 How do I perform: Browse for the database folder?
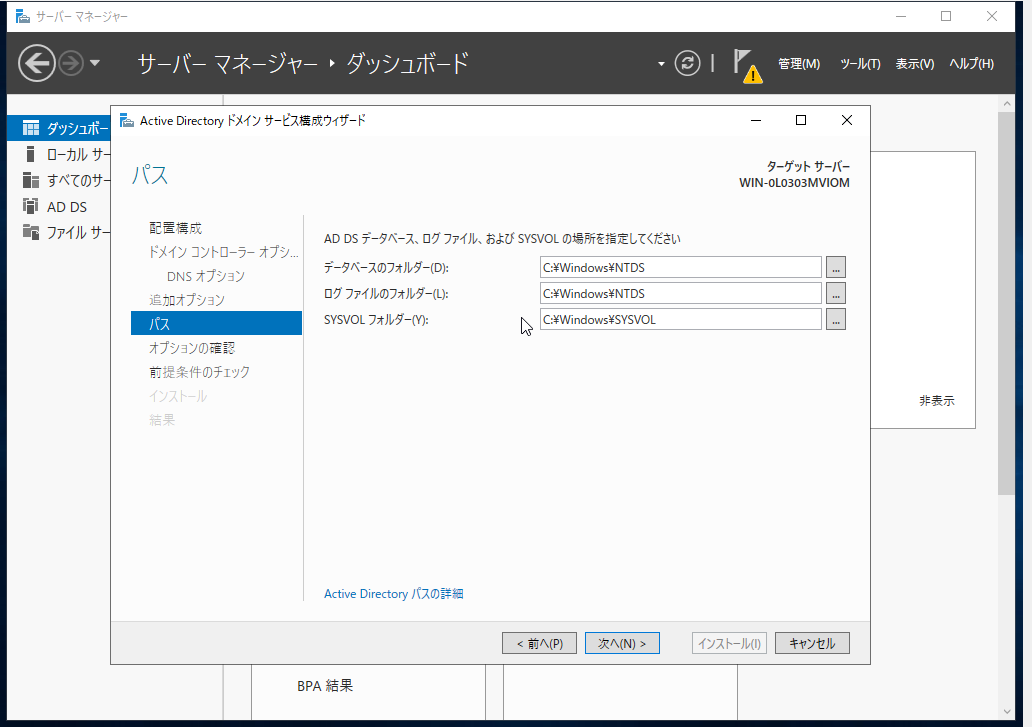(836, 268)
